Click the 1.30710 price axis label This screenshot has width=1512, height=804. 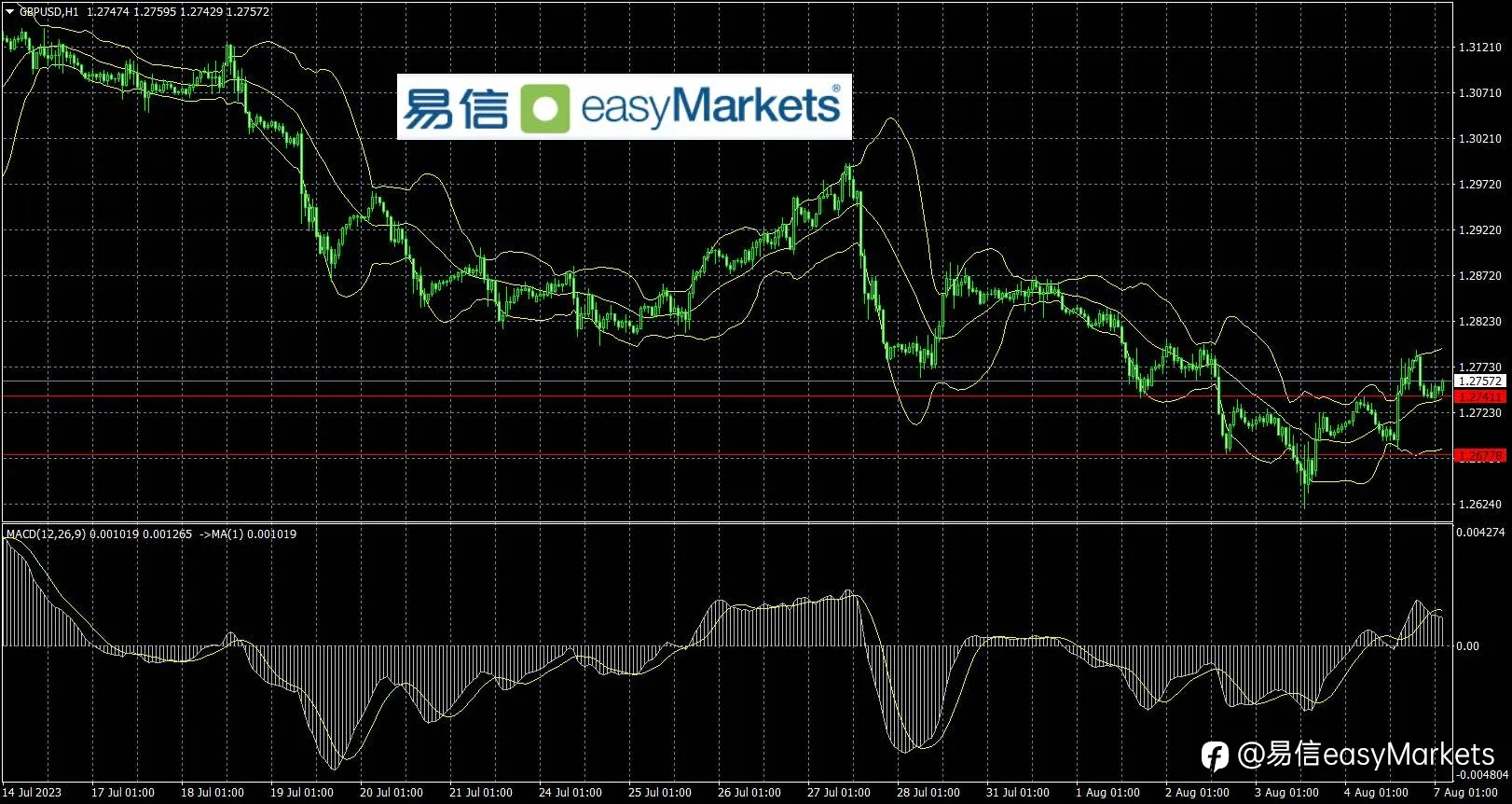point(1480,93)
